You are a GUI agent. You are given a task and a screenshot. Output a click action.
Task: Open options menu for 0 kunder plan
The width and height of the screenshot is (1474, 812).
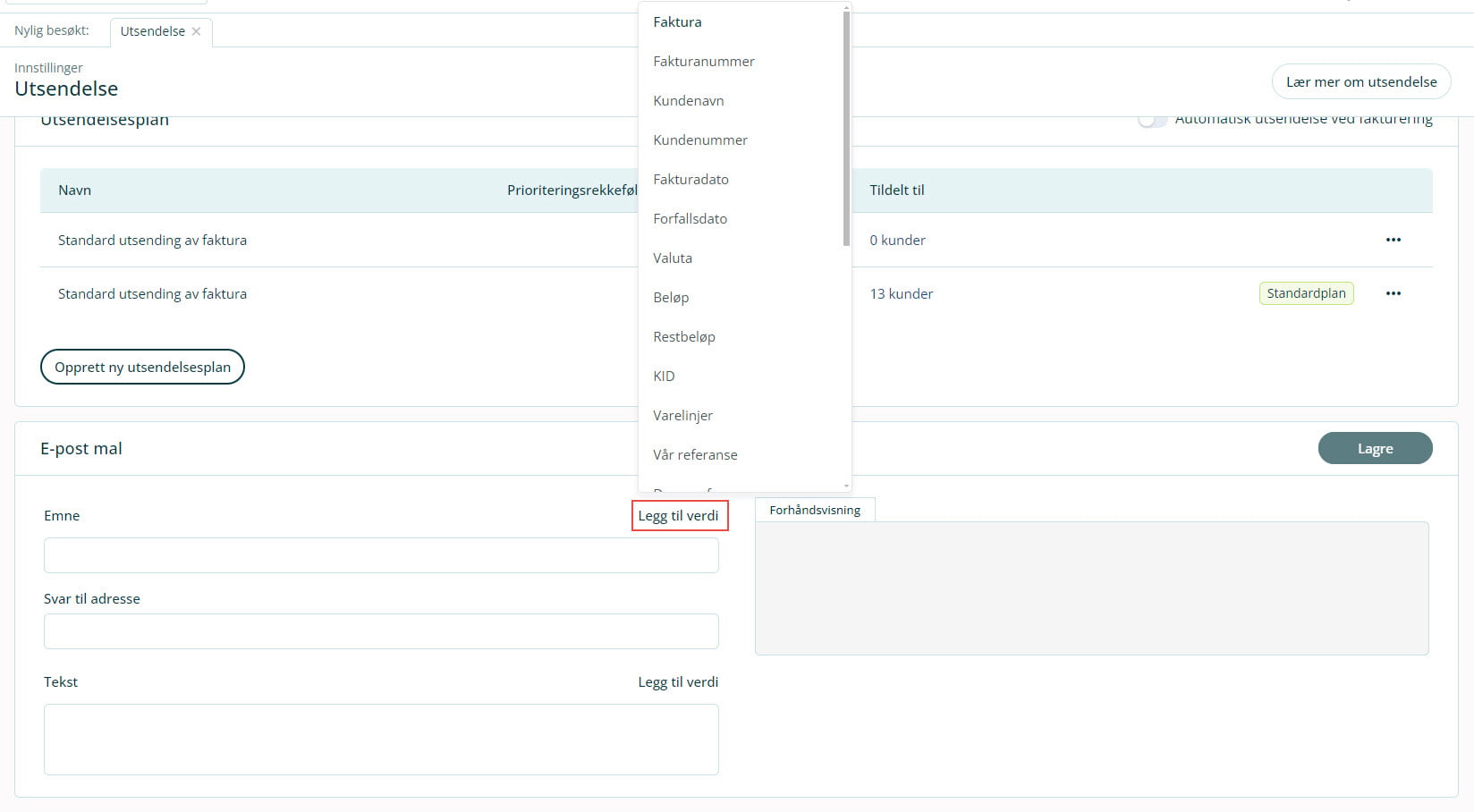click(1393, 240)
